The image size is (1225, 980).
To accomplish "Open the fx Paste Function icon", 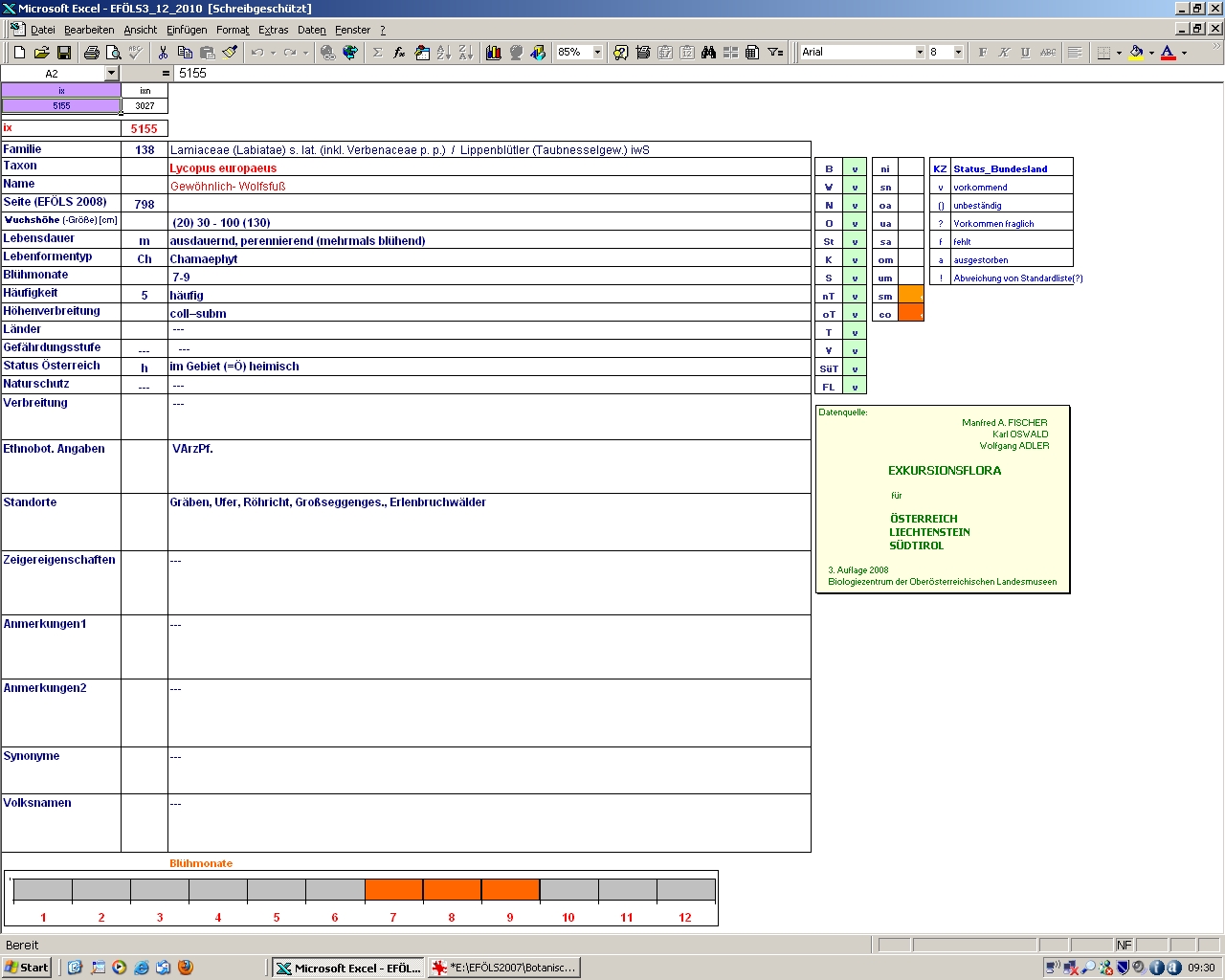I will tap(399, 53).
